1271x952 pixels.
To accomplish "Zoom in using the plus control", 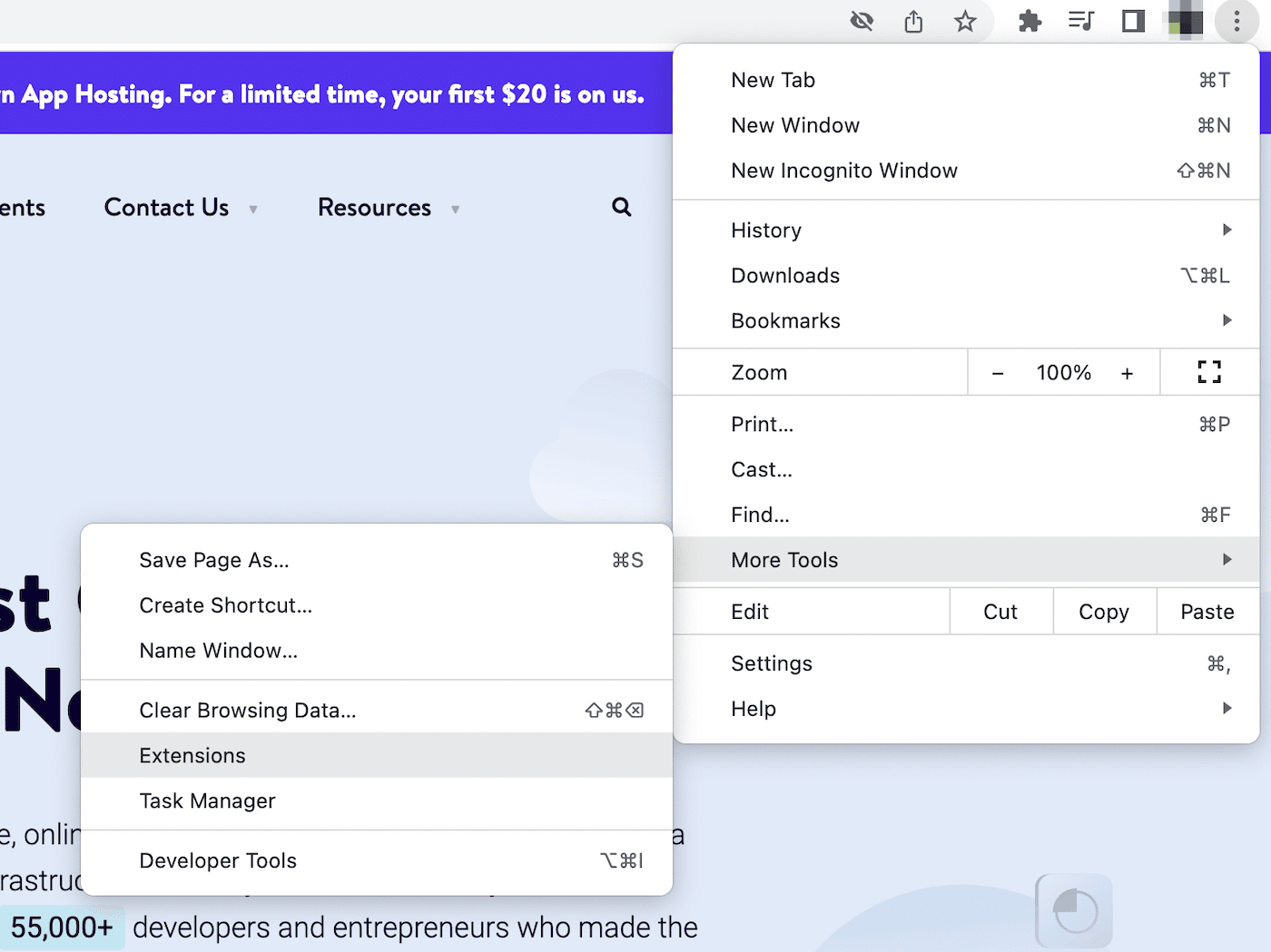I will (1127, 372).
